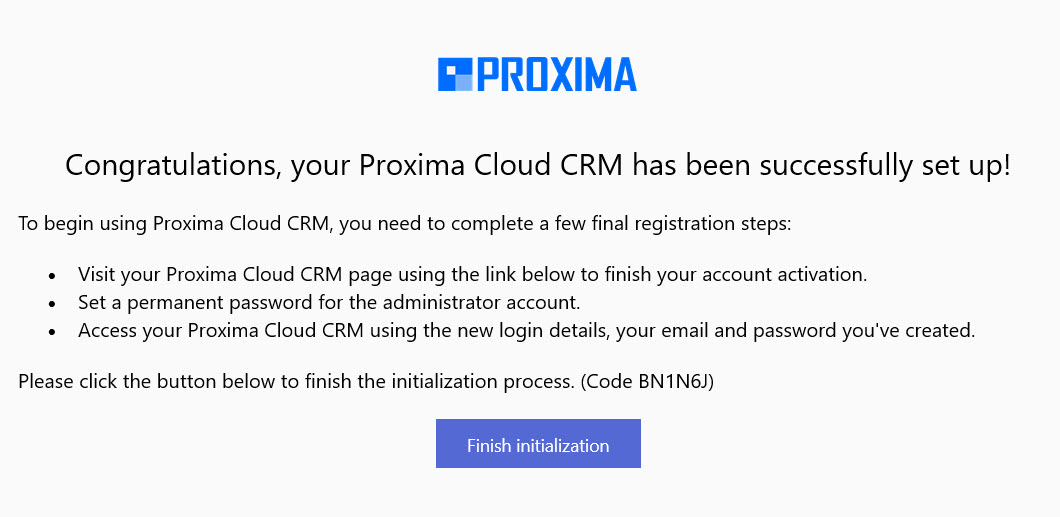Click the word Congratulations in the heading
This screenshot has width=1060, height=517.
[172, 166]
